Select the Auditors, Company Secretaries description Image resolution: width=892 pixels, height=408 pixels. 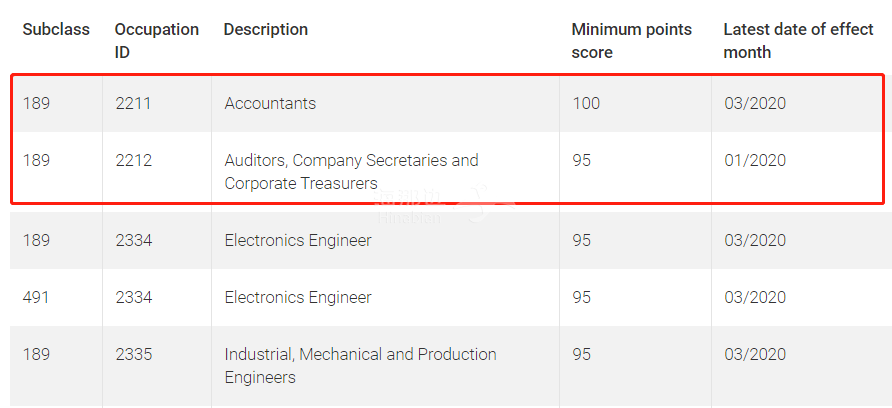point(352,172)
